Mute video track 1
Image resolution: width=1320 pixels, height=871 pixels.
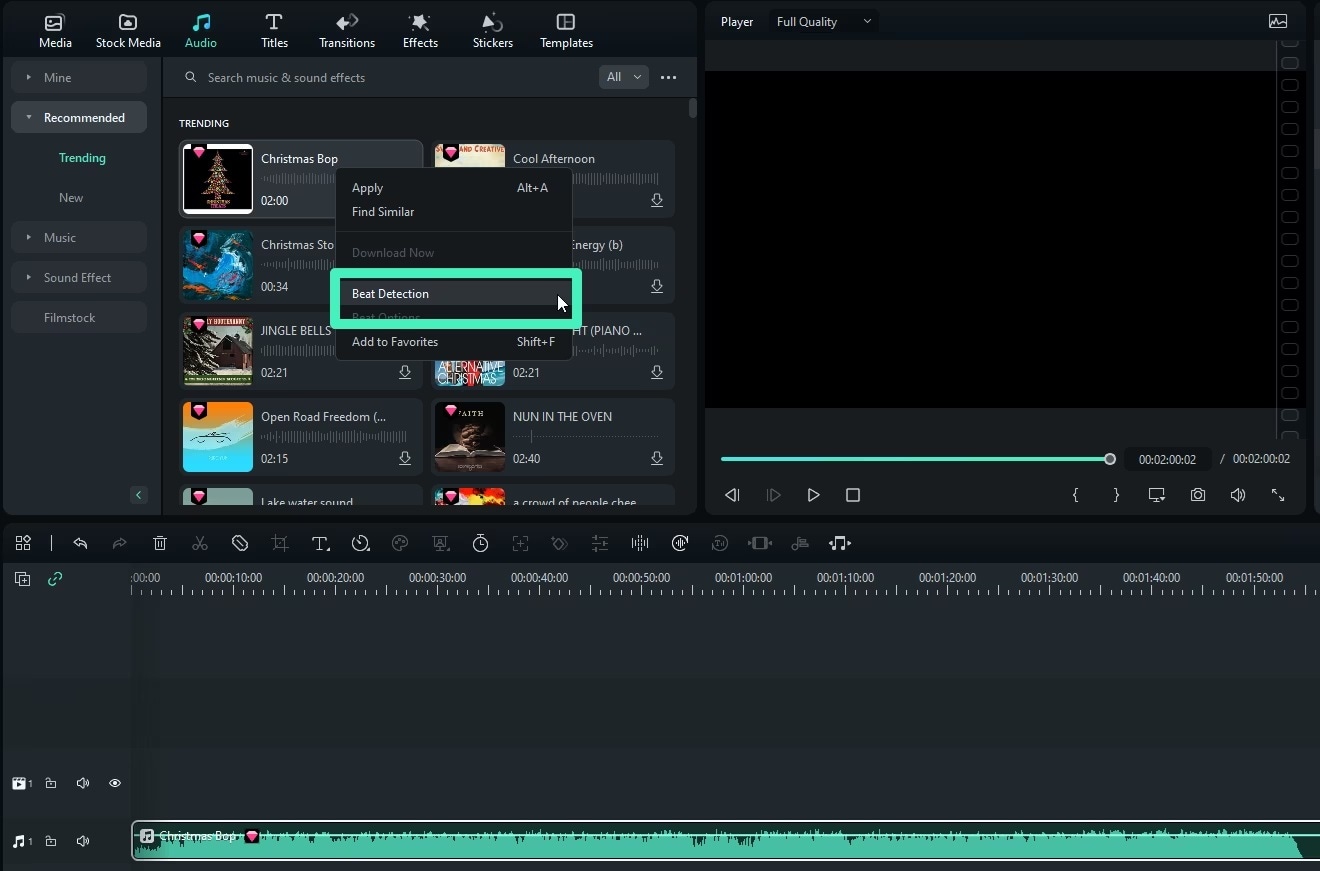coord(83,783)
